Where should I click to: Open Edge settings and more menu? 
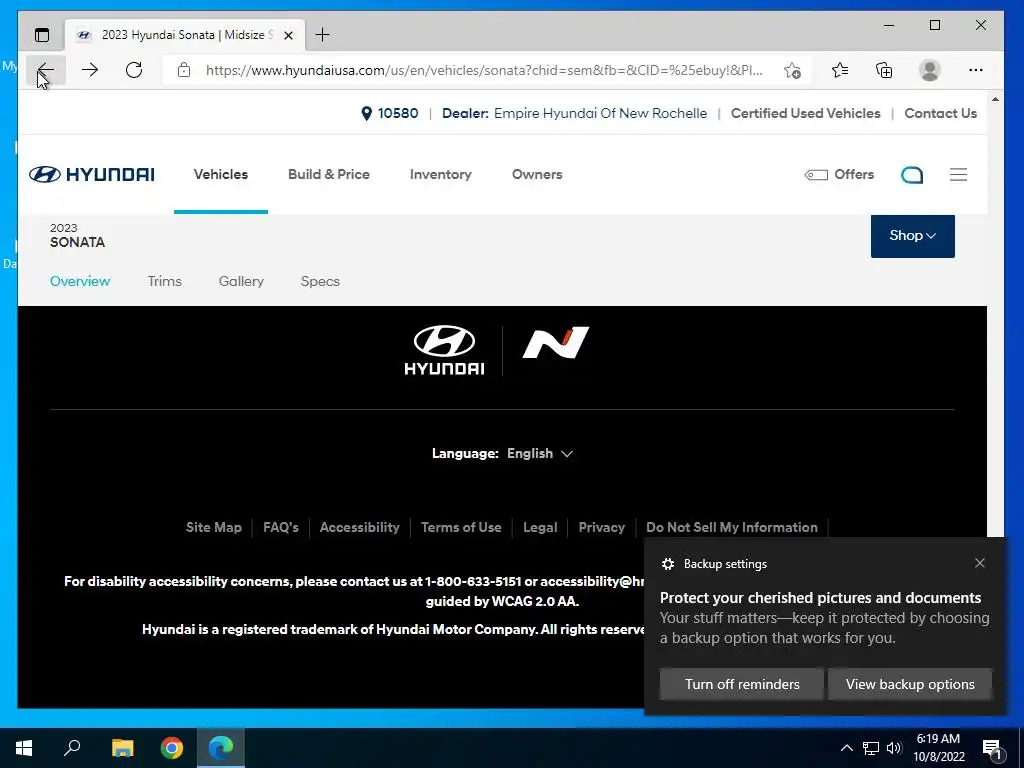coord(976,70)
